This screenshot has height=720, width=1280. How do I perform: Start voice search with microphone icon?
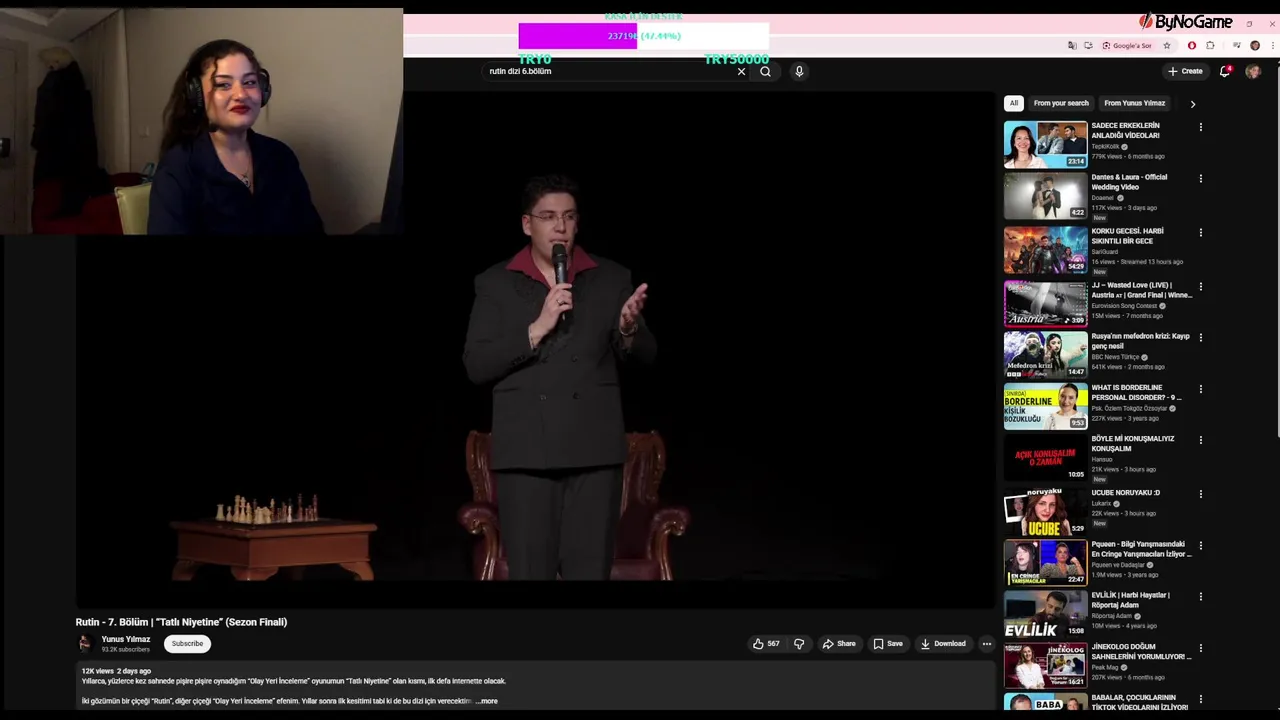(x=799, y=71)
